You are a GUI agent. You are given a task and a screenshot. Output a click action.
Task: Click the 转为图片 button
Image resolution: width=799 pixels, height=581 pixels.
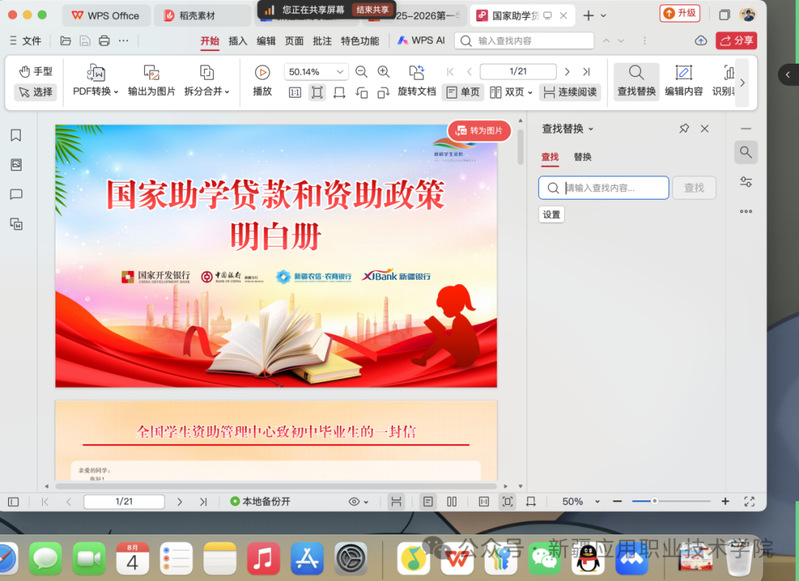[480, 131]
